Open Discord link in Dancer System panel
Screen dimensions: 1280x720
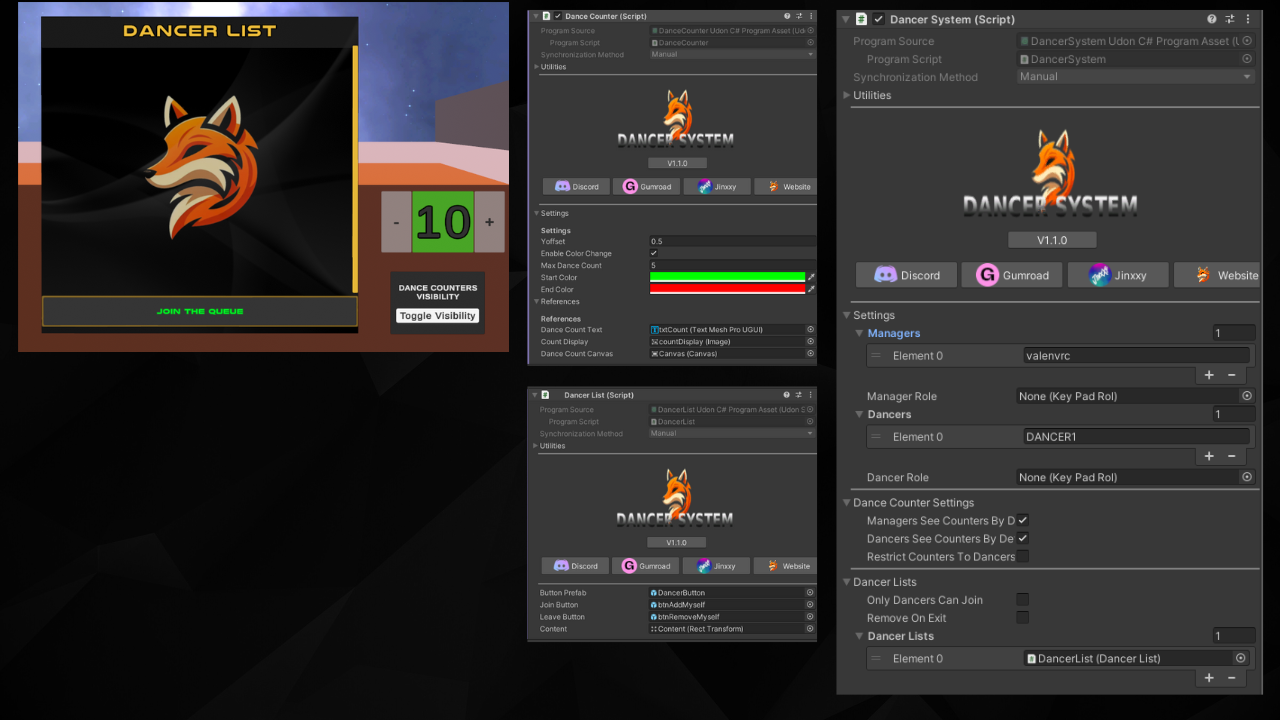click(906, 275)
